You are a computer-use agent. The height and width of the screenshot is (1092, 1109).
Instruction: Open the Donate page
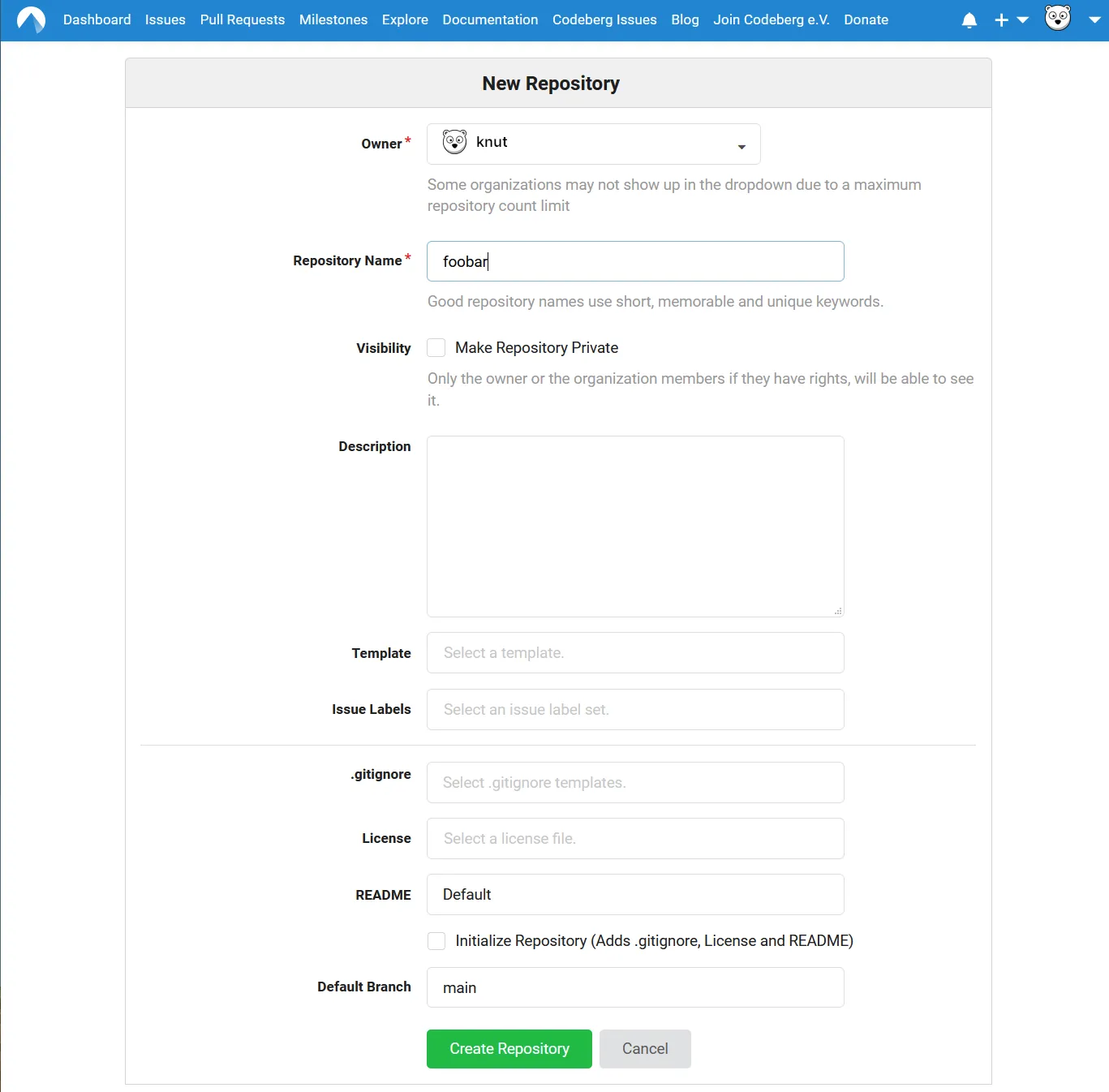865,19
